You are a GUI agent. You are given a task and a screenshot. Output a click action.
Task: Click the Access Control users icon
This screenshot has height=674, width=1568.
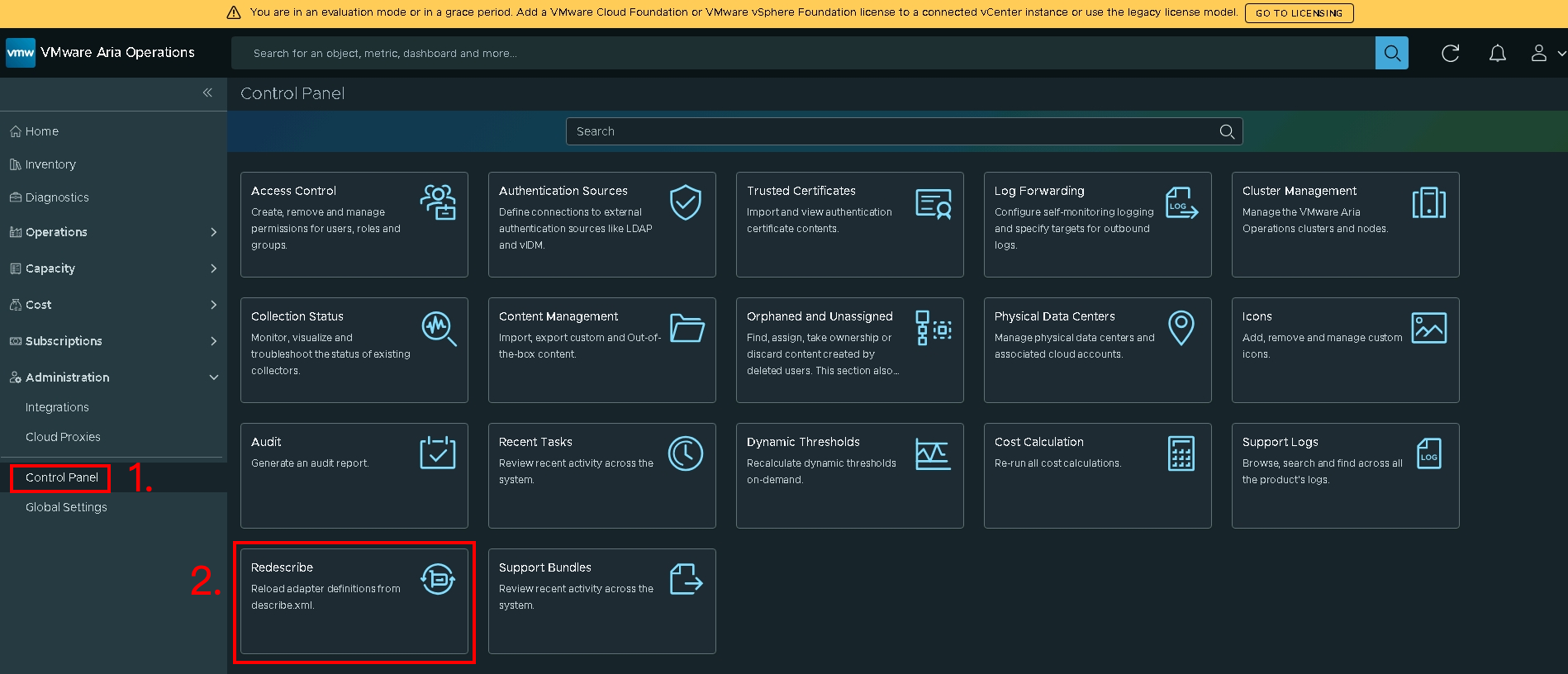tap(438, 202)
